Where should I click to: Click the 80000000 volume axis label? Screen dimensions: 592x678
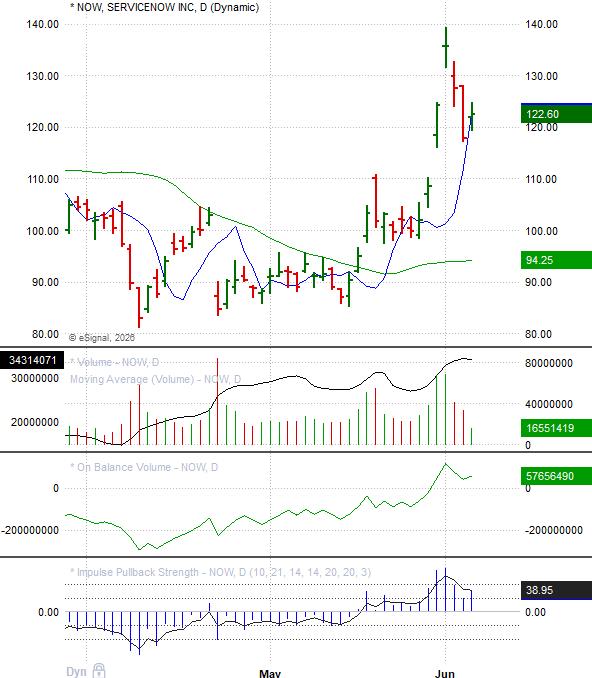click(549, 363)
